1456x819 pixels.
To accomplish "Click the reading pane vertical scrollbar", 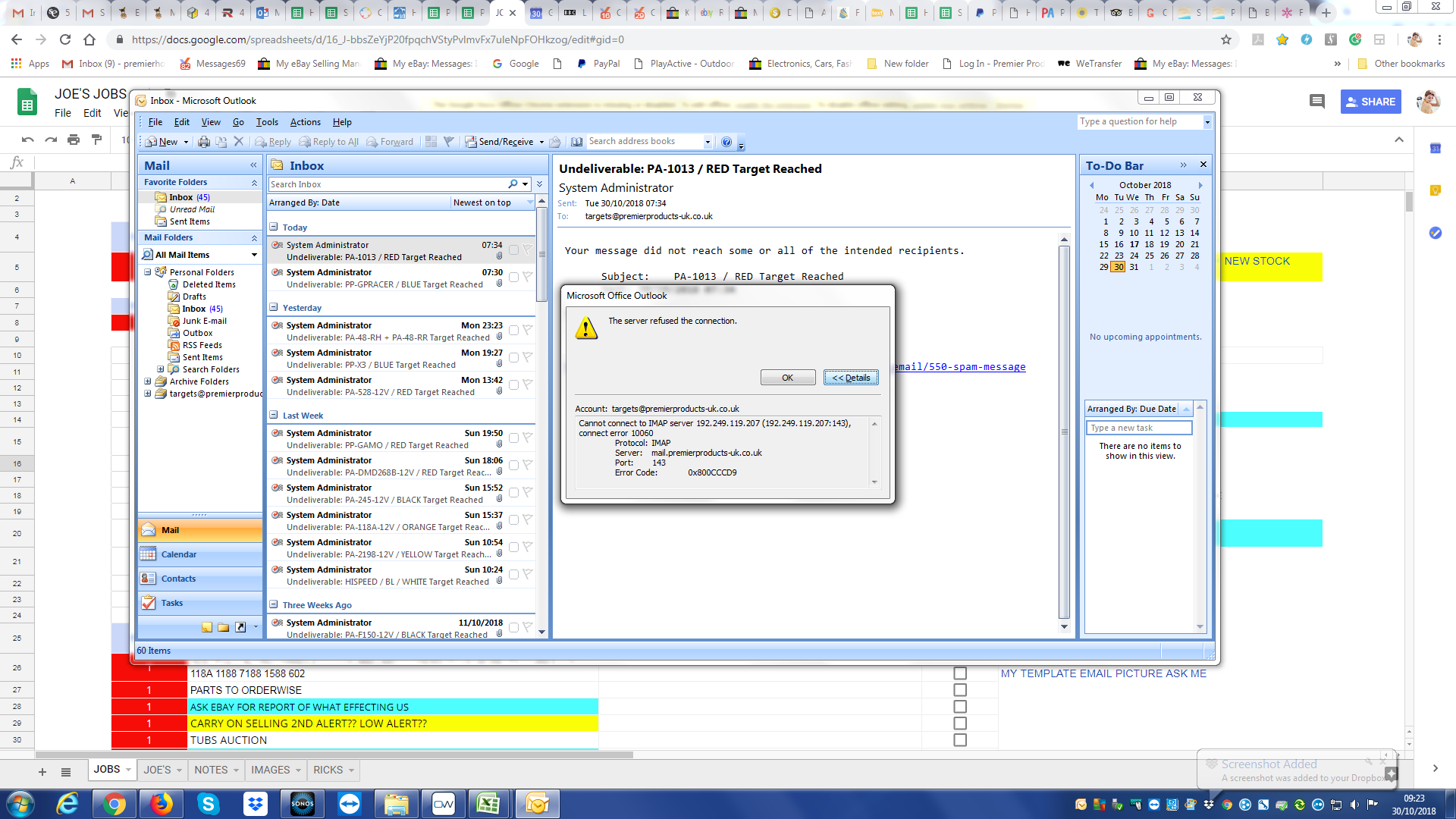I will coord(1064,432).
